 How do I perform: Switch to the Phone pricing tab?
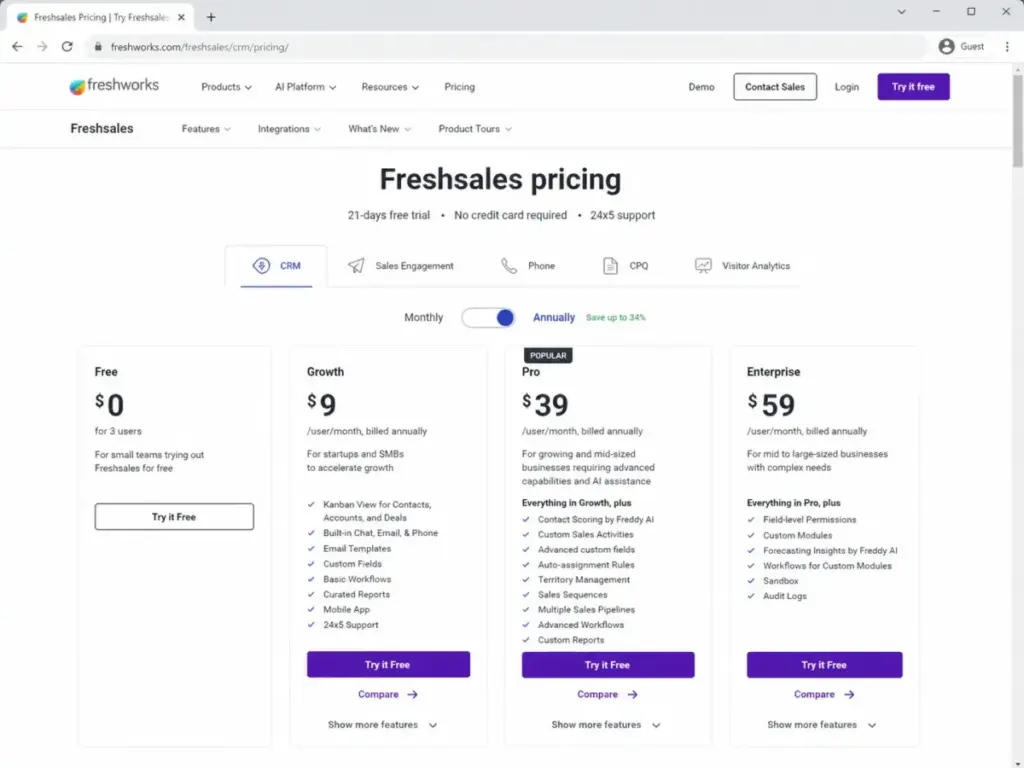[528, 266]
